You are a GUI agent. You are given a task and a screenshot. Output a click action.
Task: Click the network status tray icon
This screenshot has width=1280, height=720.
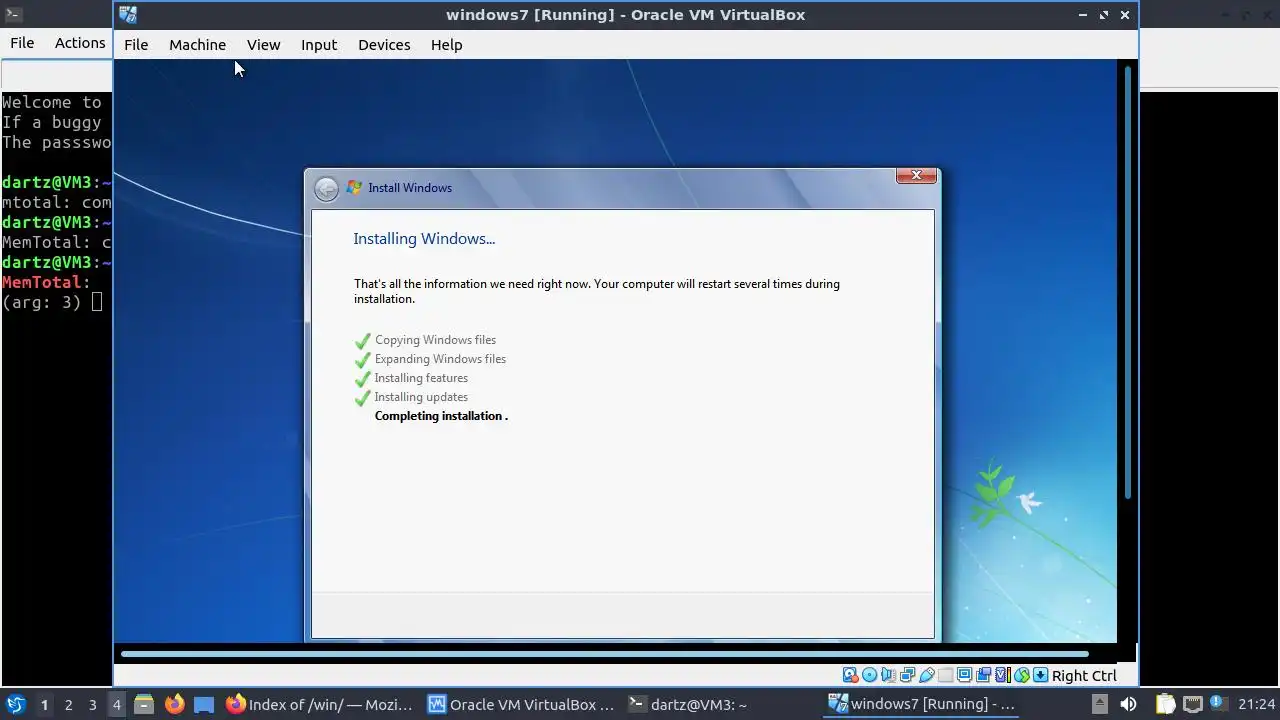click(1192, 704)
